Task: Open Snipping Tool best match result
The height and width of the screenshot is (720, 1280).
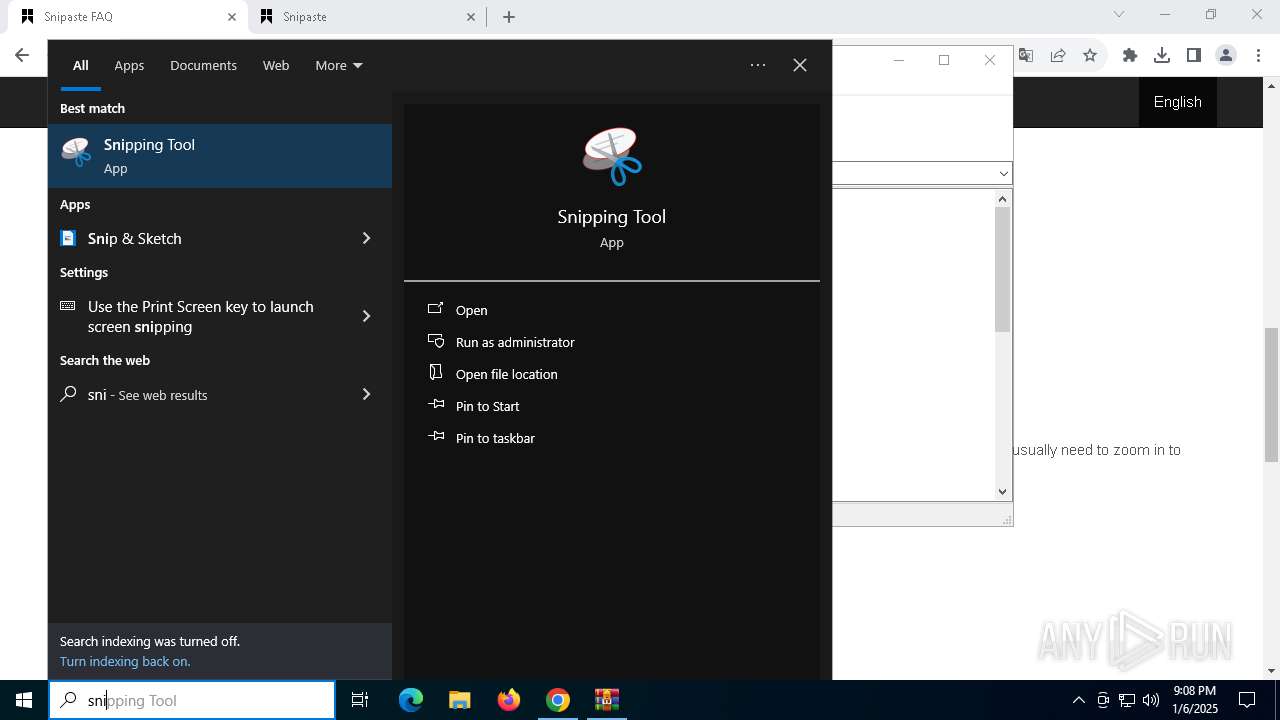Action: pos(220,156)
